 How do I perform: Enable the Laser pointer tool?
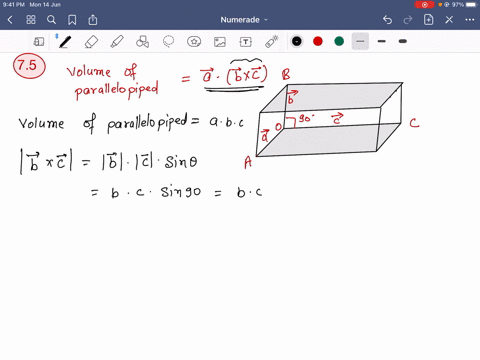[272, 42]
